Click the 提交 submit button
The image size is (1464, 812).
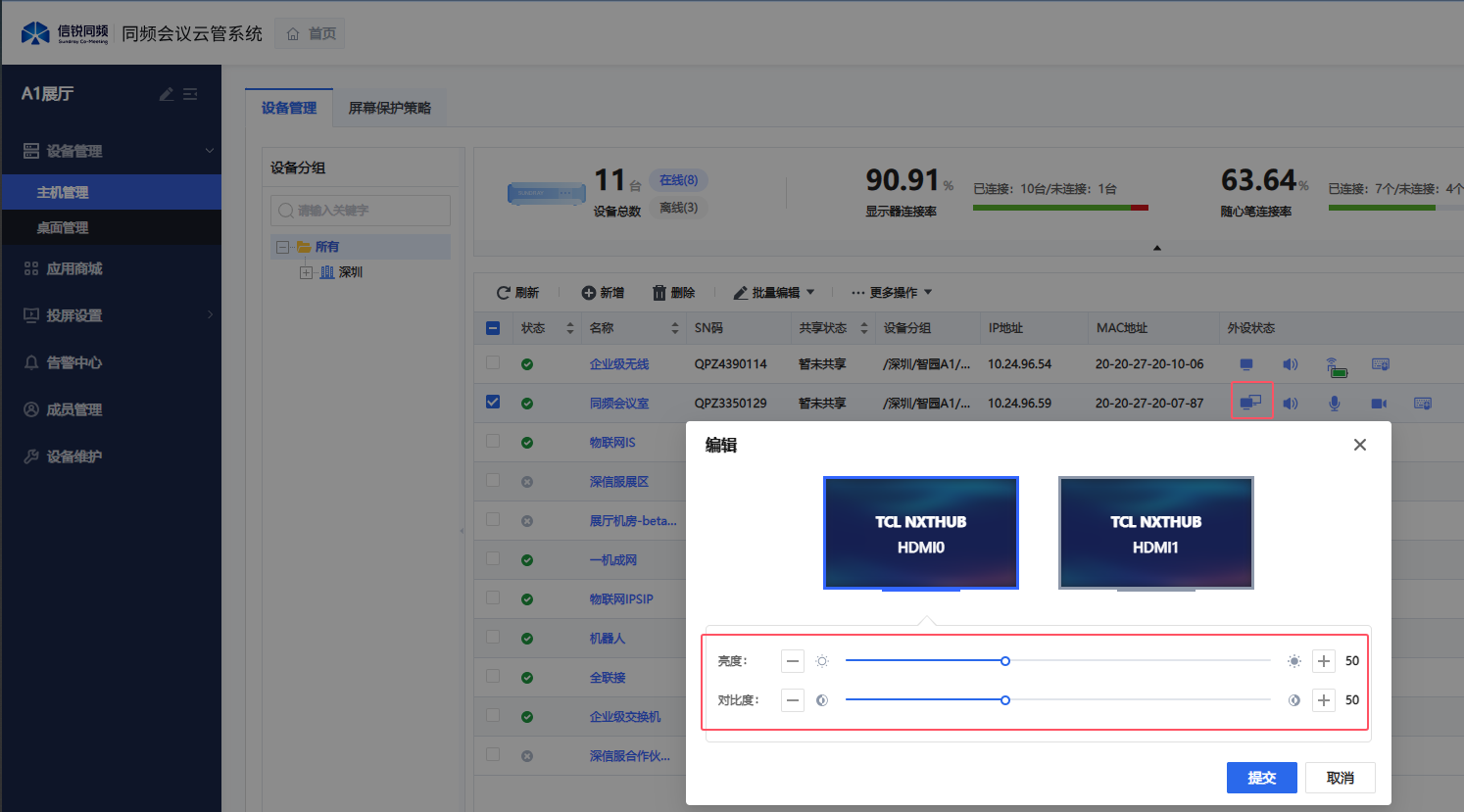pyautogui.click(x=1261, y=778)
